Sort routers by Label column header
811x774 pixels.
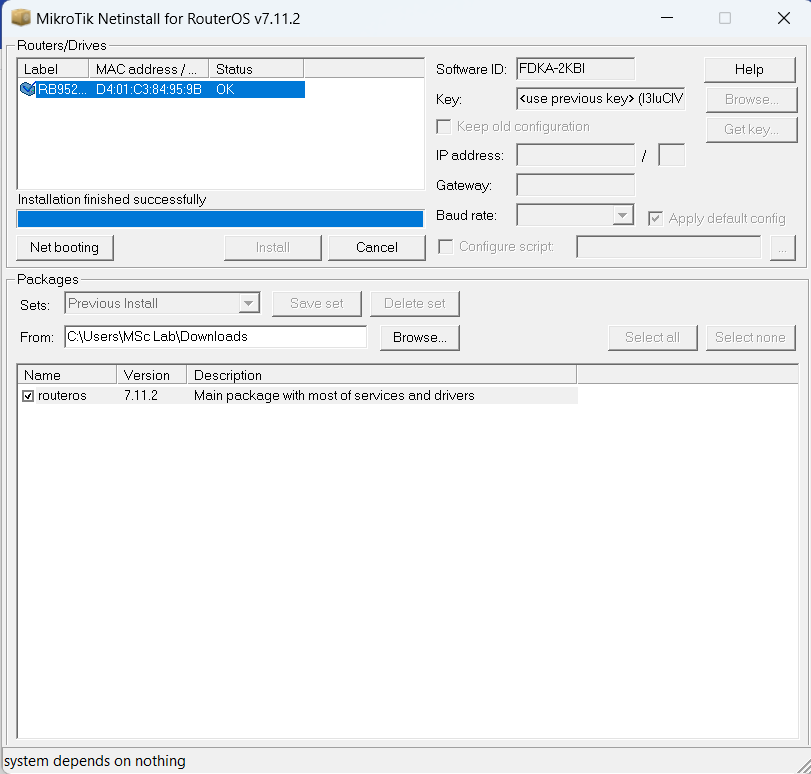pyautogui.click(x=53, y=69)
